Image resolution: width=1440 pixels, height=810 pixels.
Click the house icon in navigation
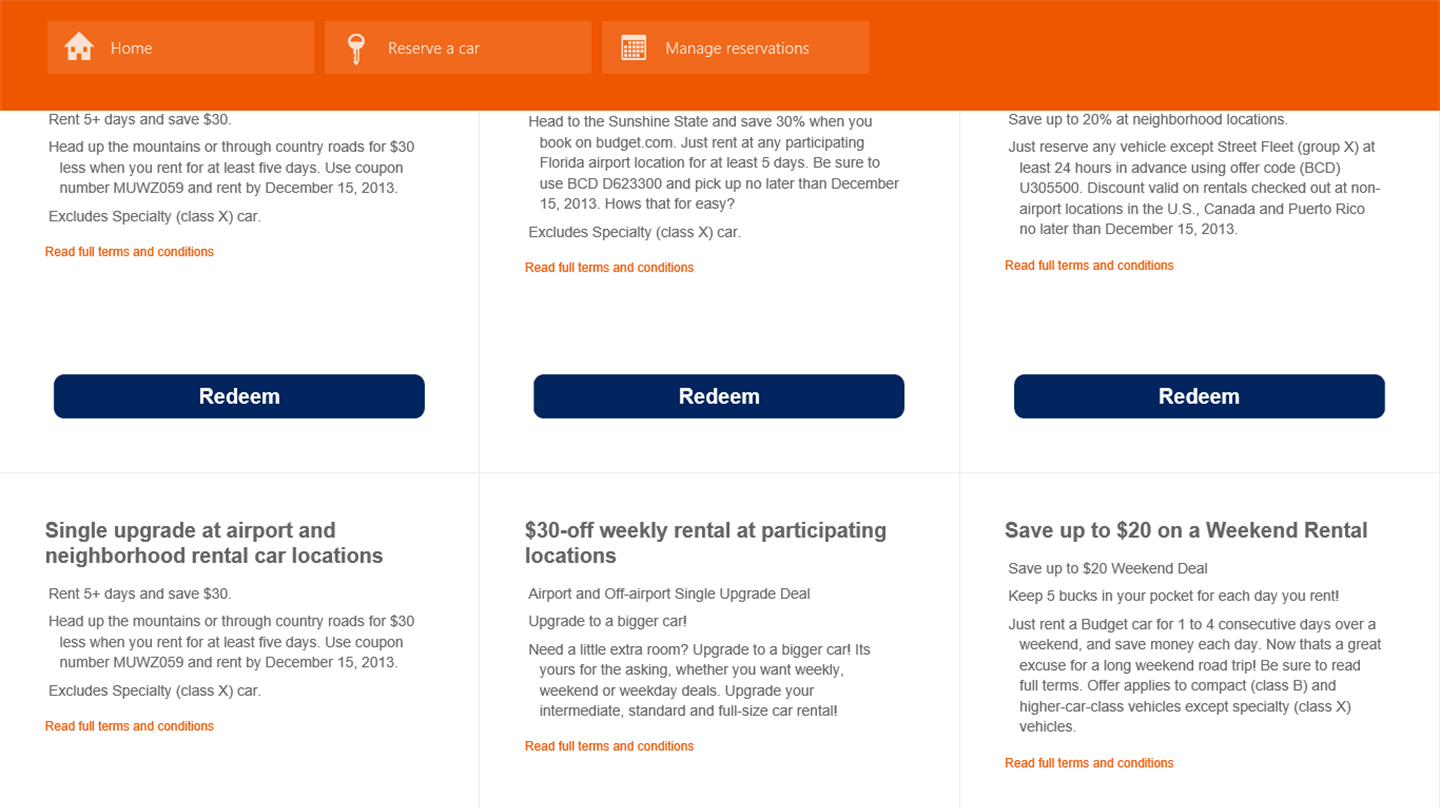point(79,47)
